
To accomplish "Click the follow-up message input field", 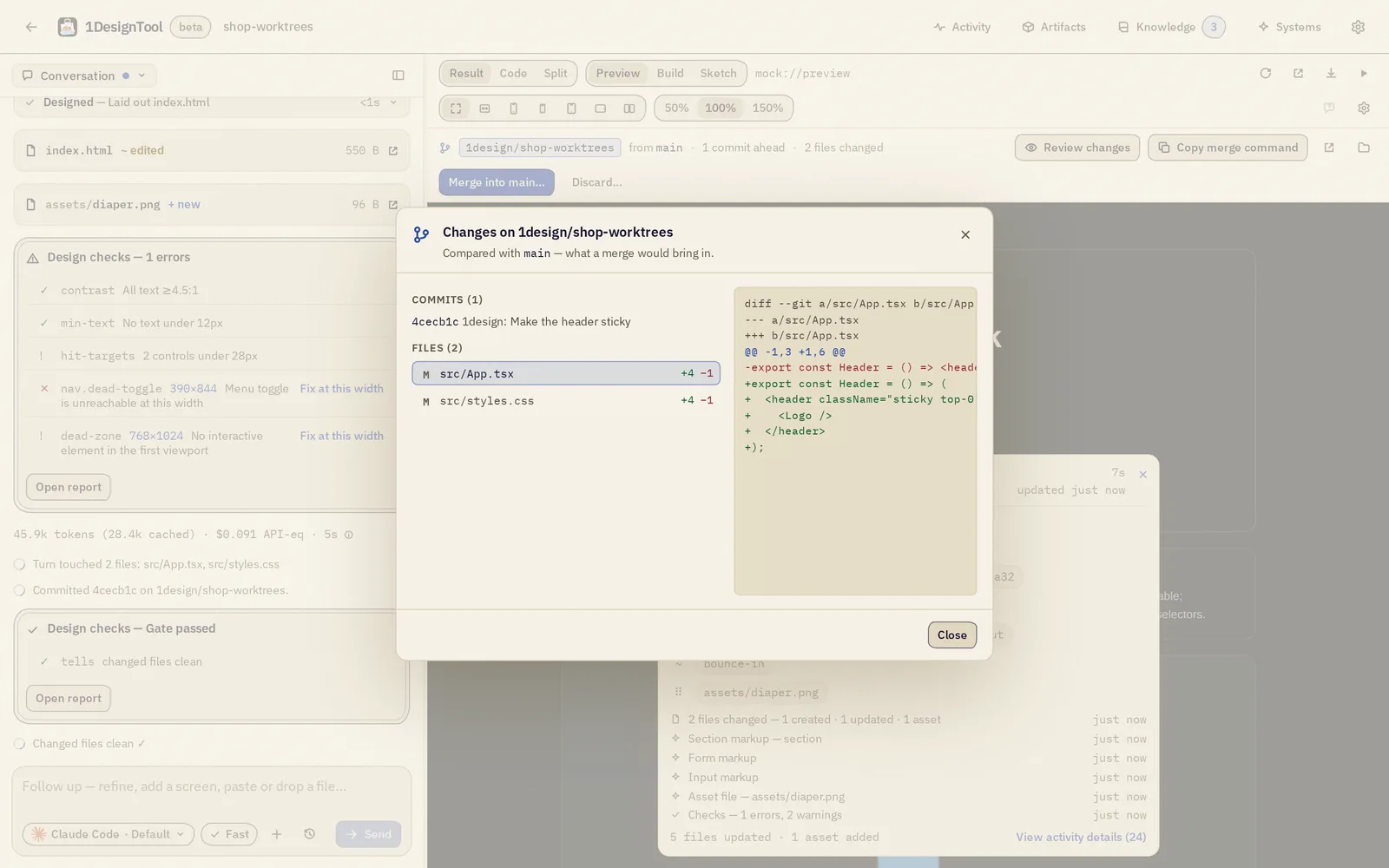I will click(x=211, y=787).
